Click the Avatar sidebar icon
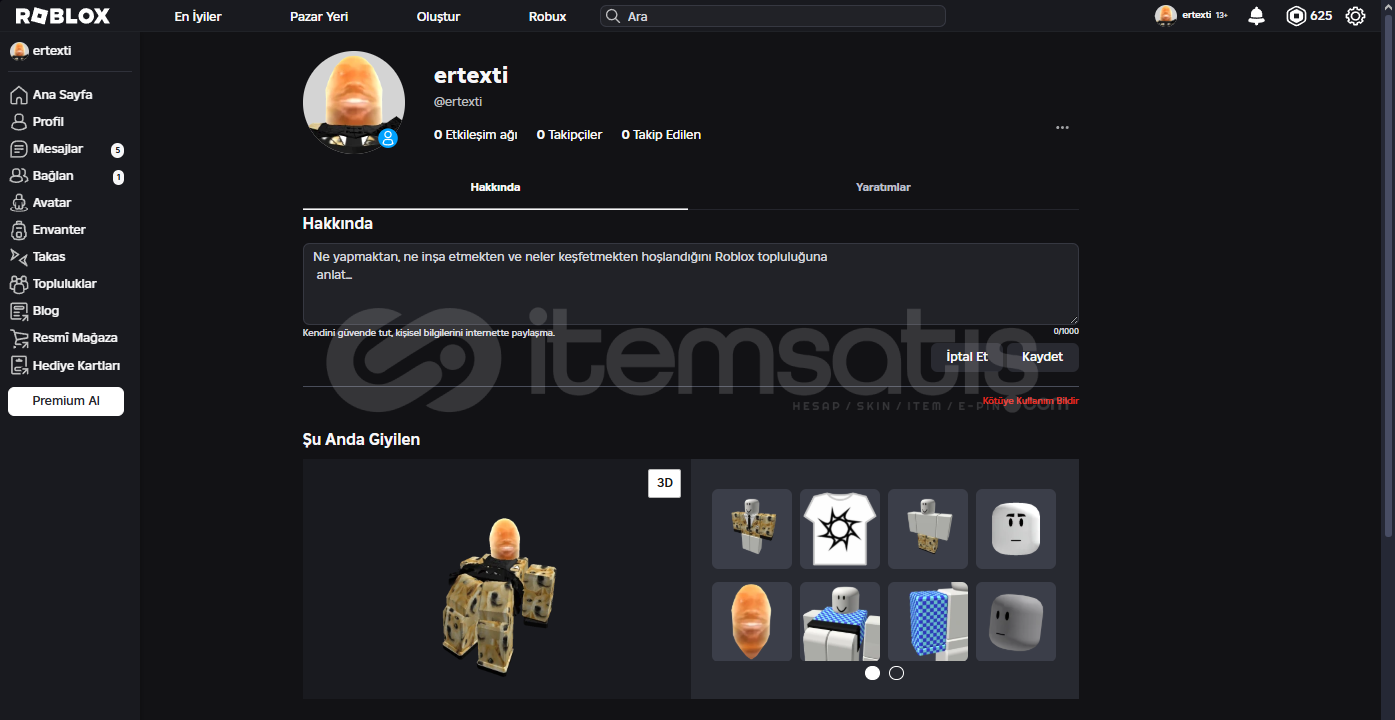The image size is (1395, 720). [x=18, y=203]
